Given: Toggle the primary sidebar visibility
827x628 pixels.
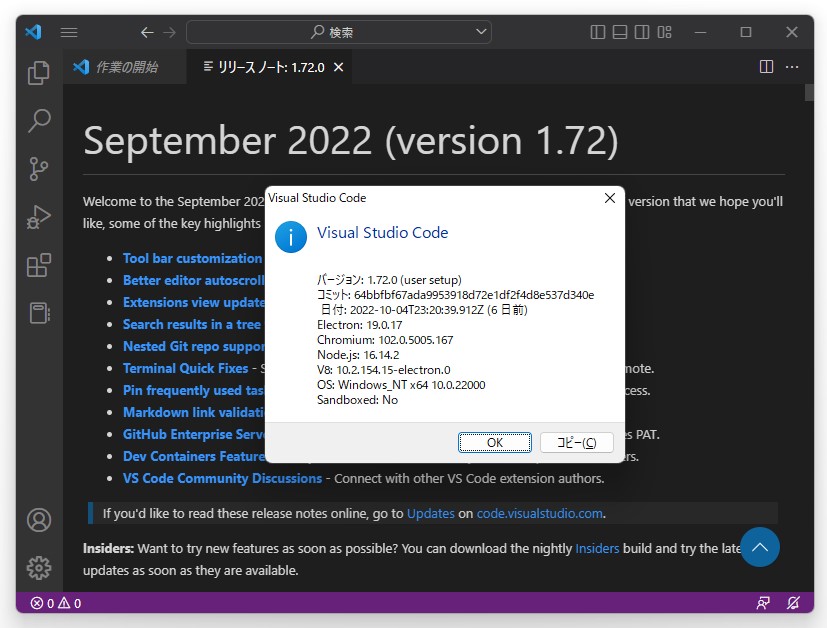Looking at the screenshot, I should click(596, 32).
